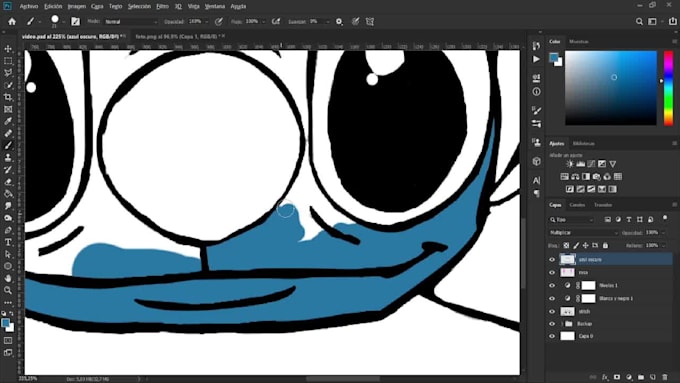Screen dimensions: 680x383
Task: Click foreground color swatch in Color panel
Action: click(x=554, y=57)
